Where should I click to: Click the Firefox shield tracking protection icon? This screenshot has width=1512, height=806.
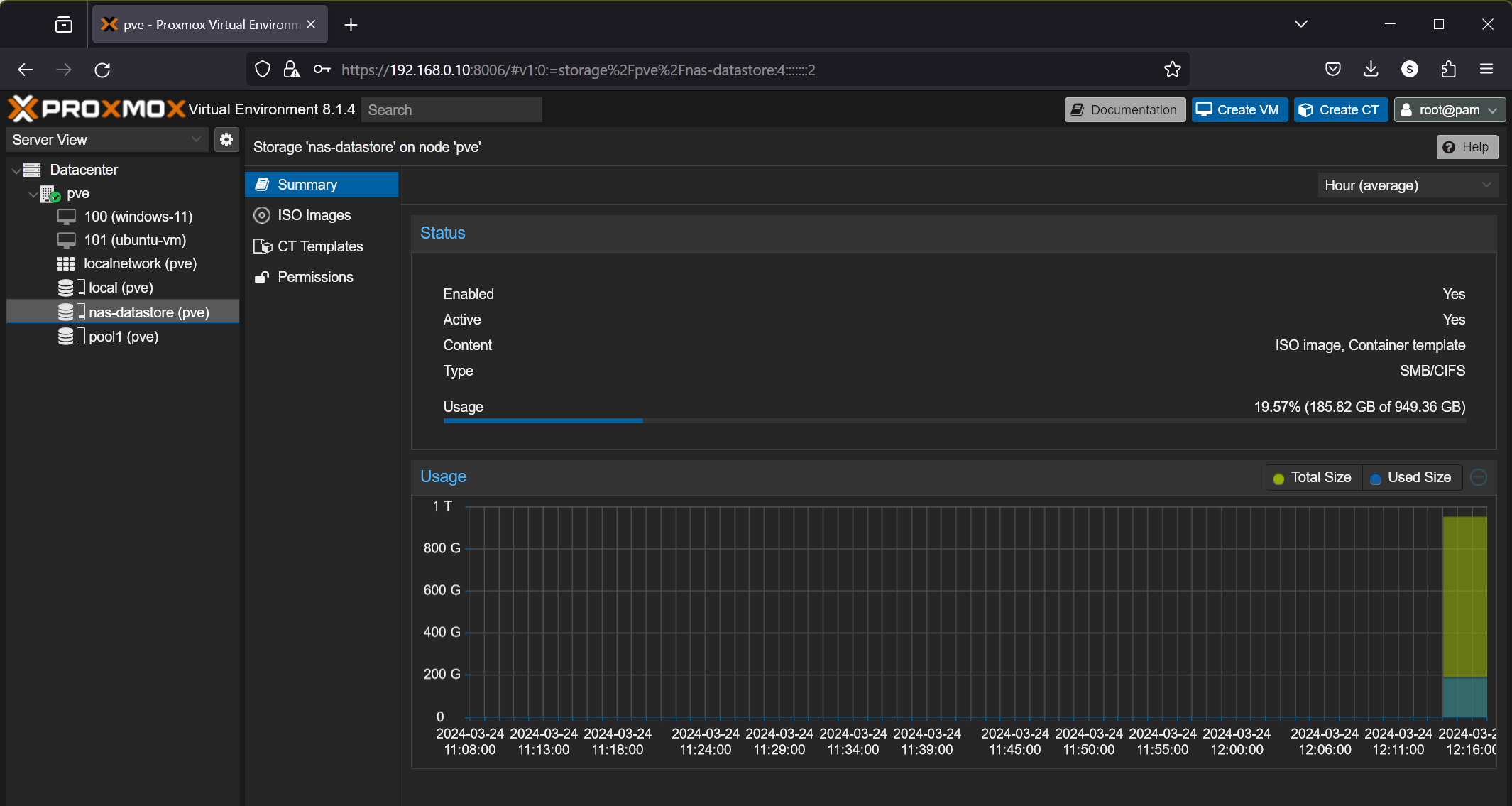coord(263,70)
